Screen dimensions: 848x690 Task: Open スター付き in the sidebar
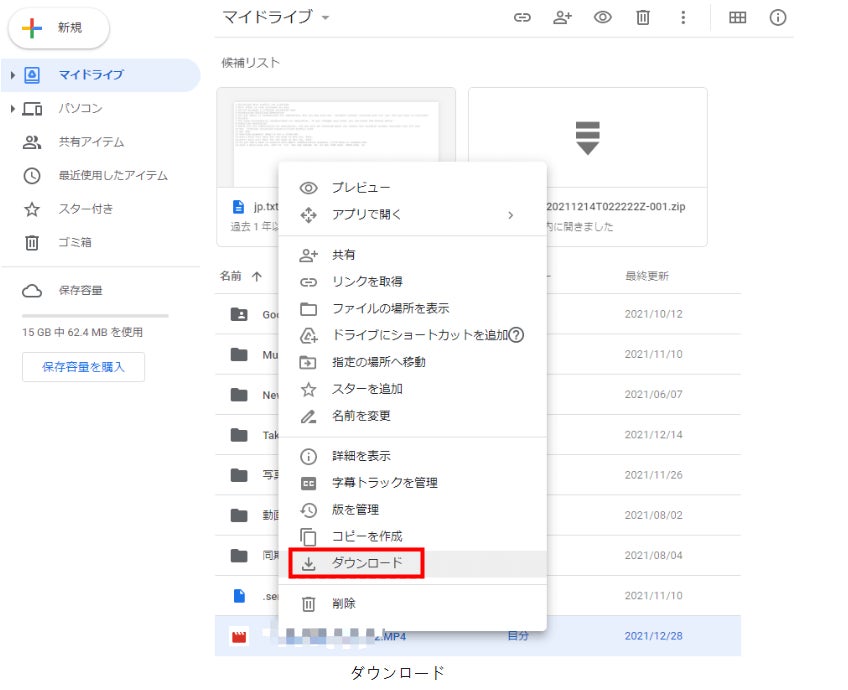click(x=86, y=209)
